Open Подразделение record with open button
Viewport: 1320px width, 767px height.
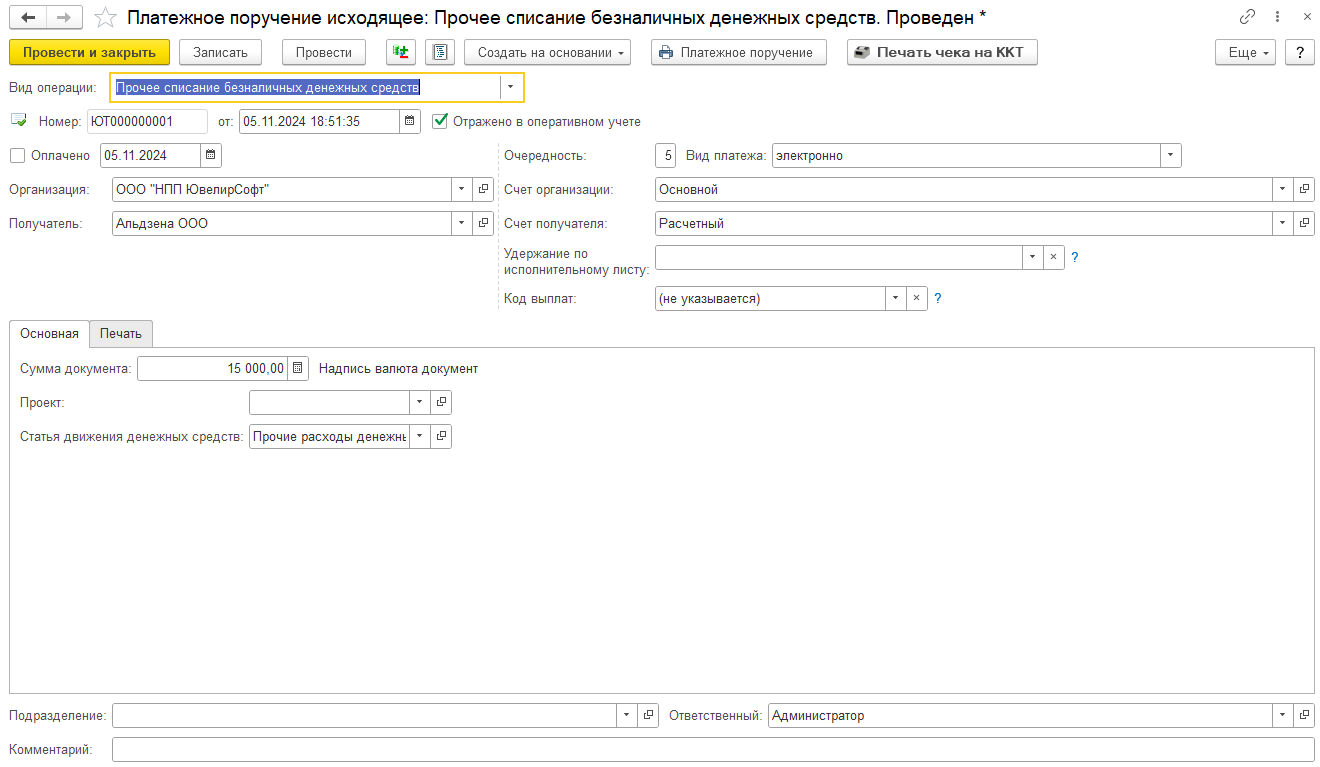click(x=648, y=715)
